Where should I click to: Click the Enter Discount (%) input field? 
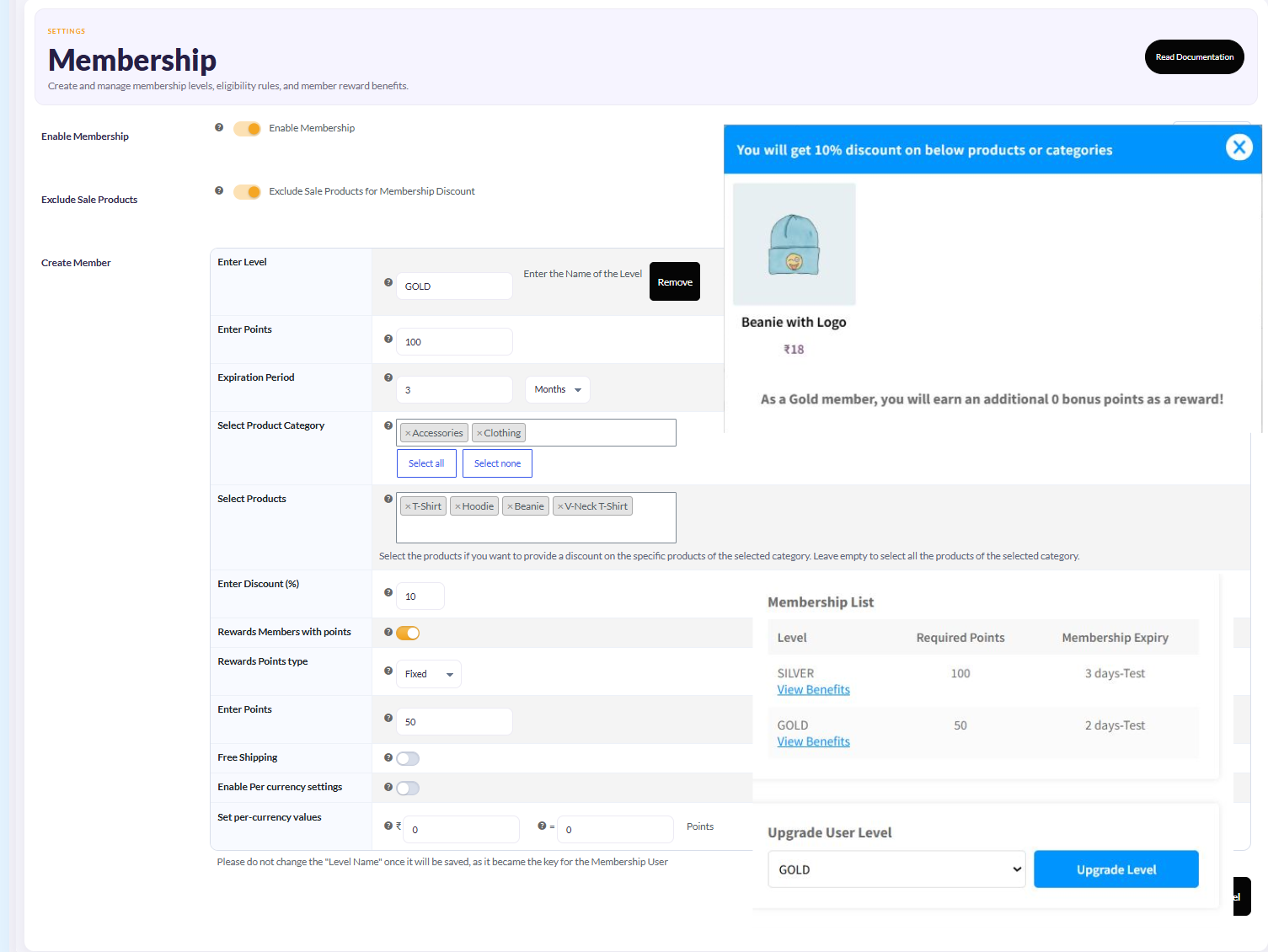[x=420, y=596]
